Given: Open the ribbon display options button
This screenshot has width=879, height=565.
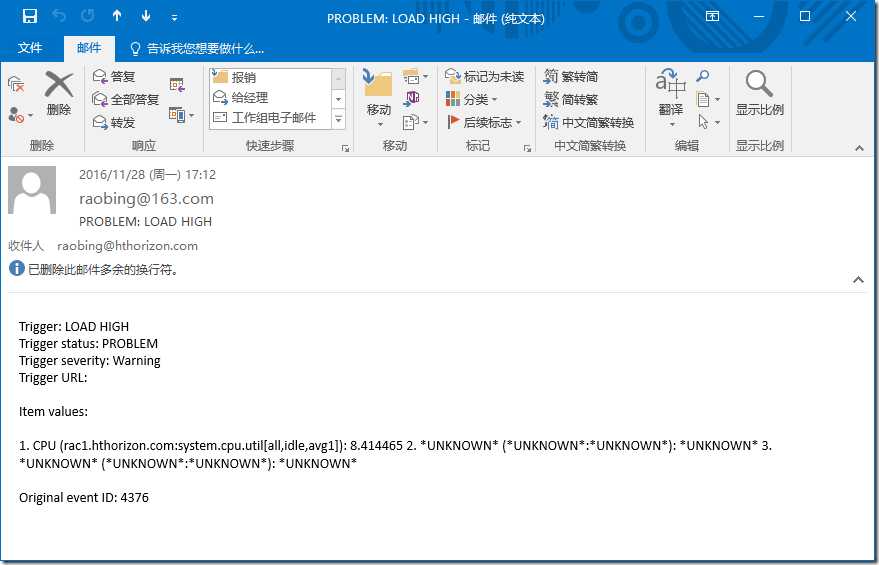Looking at the screenshot, I should pyautogui.click(x=712, y=16).
